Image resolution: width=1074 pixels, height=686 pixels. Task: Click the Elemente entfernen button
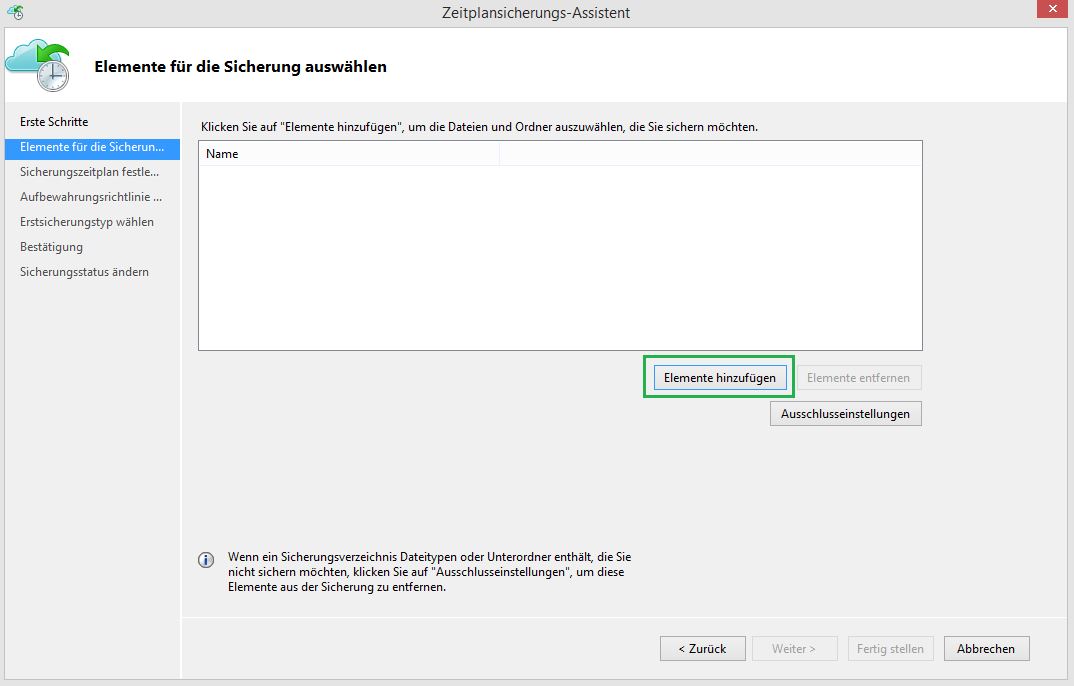pos(858,378)
